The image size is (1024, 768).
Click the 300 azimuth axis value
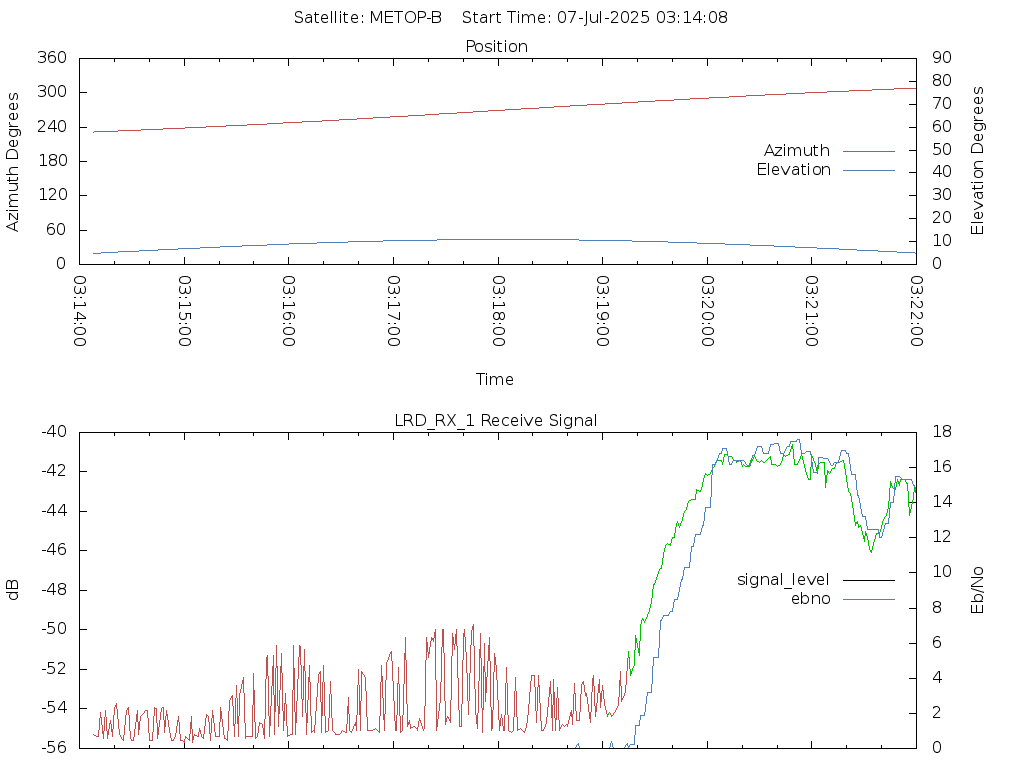tap(52, 92)
